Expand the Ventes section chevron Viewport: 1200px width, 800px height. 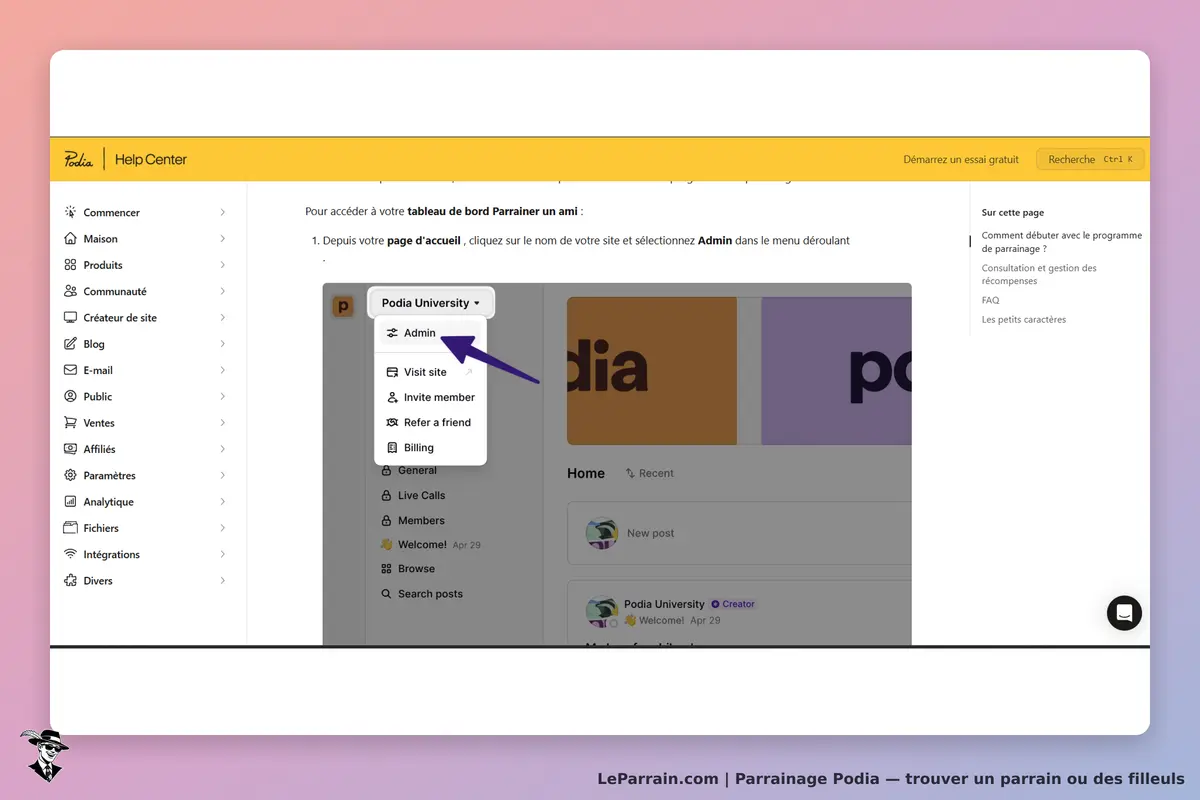223,422
